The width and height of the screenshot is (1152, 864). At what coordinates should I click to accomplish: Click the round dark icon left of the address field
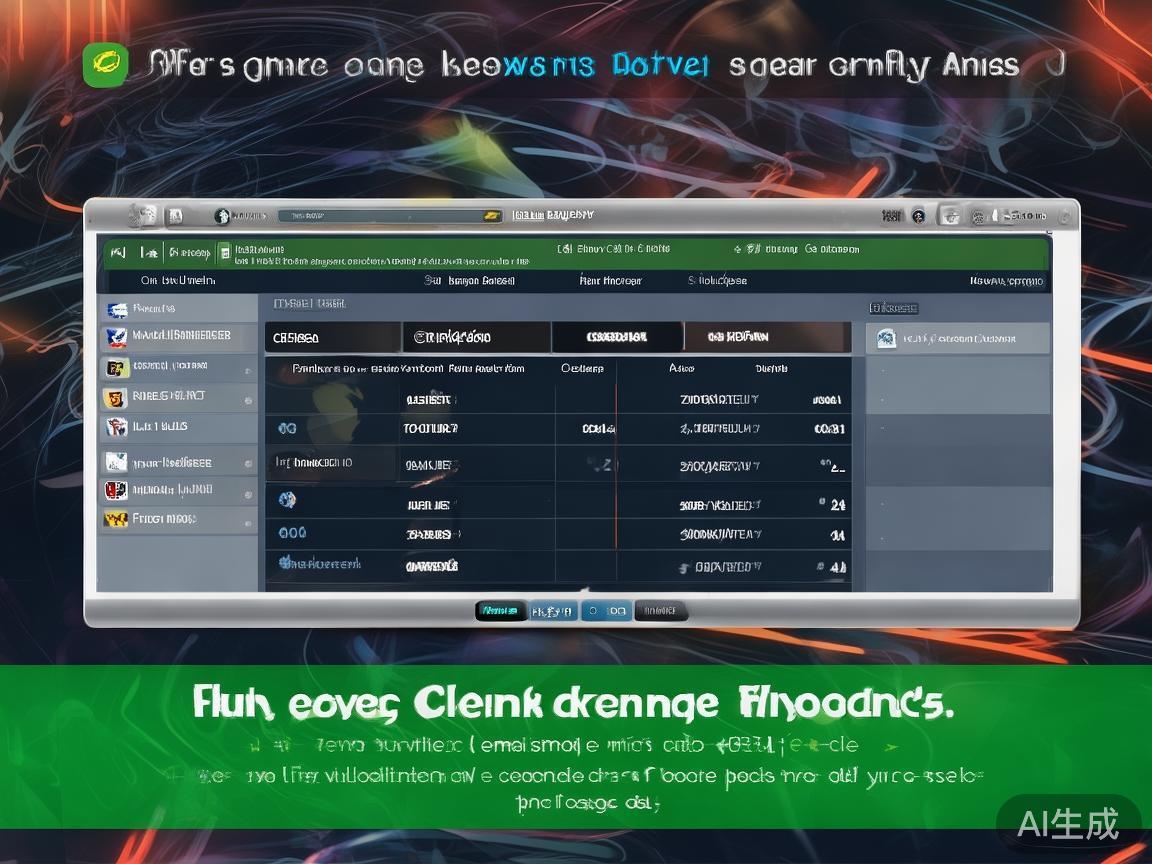coord(222,215)
